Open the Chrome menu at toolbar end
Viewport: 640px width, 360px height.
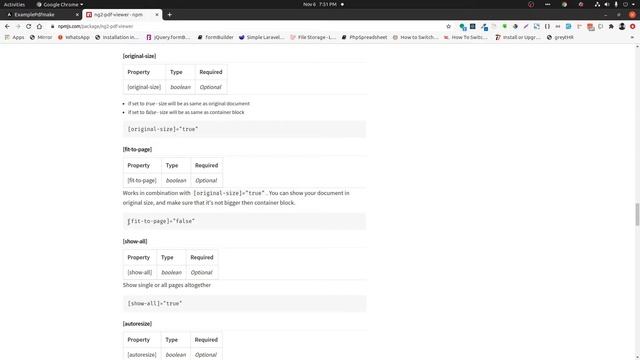pyautogui.click(x=633, y=26)
